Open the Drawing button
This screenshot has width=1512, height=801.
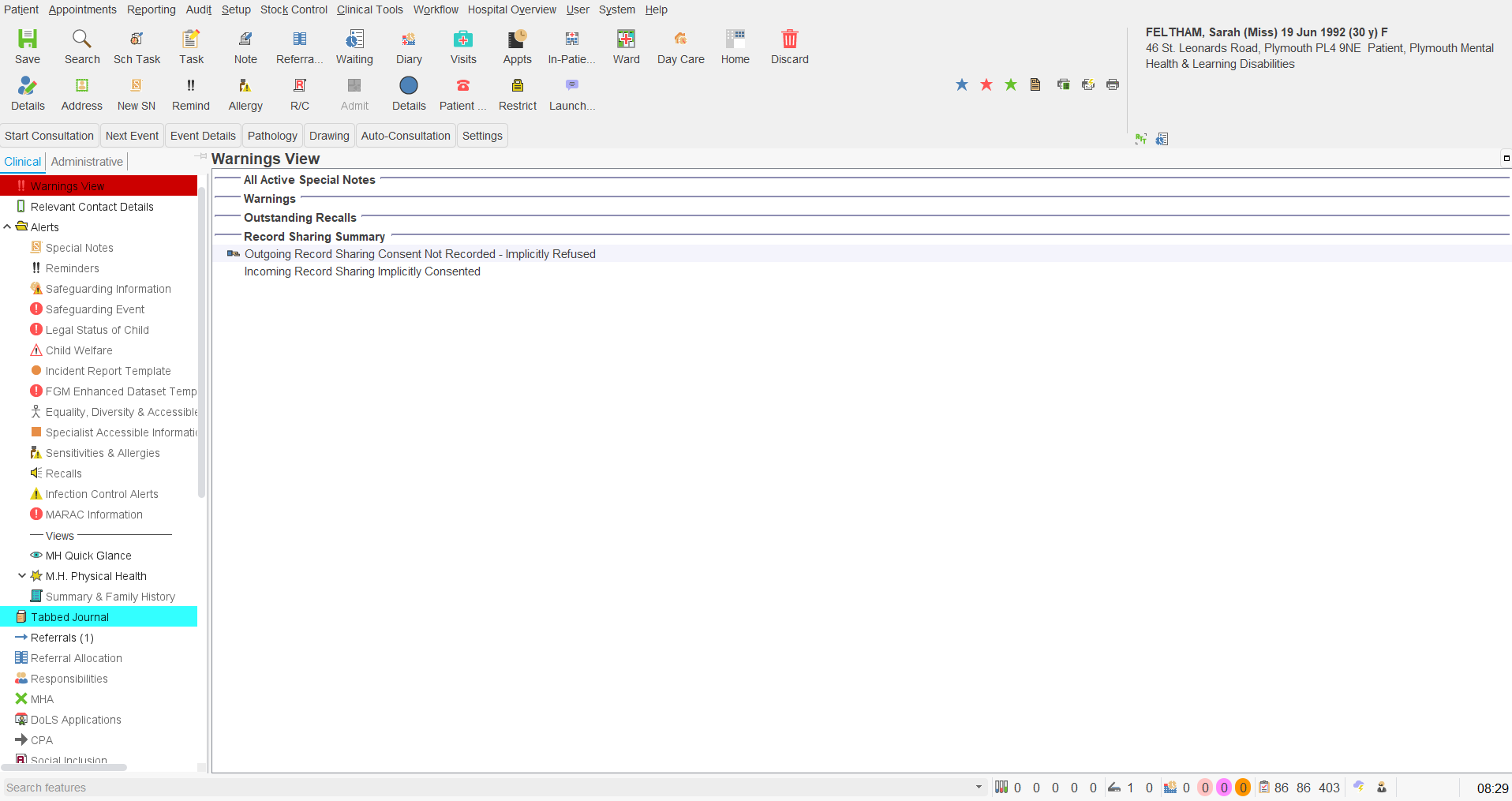point(329,136)
